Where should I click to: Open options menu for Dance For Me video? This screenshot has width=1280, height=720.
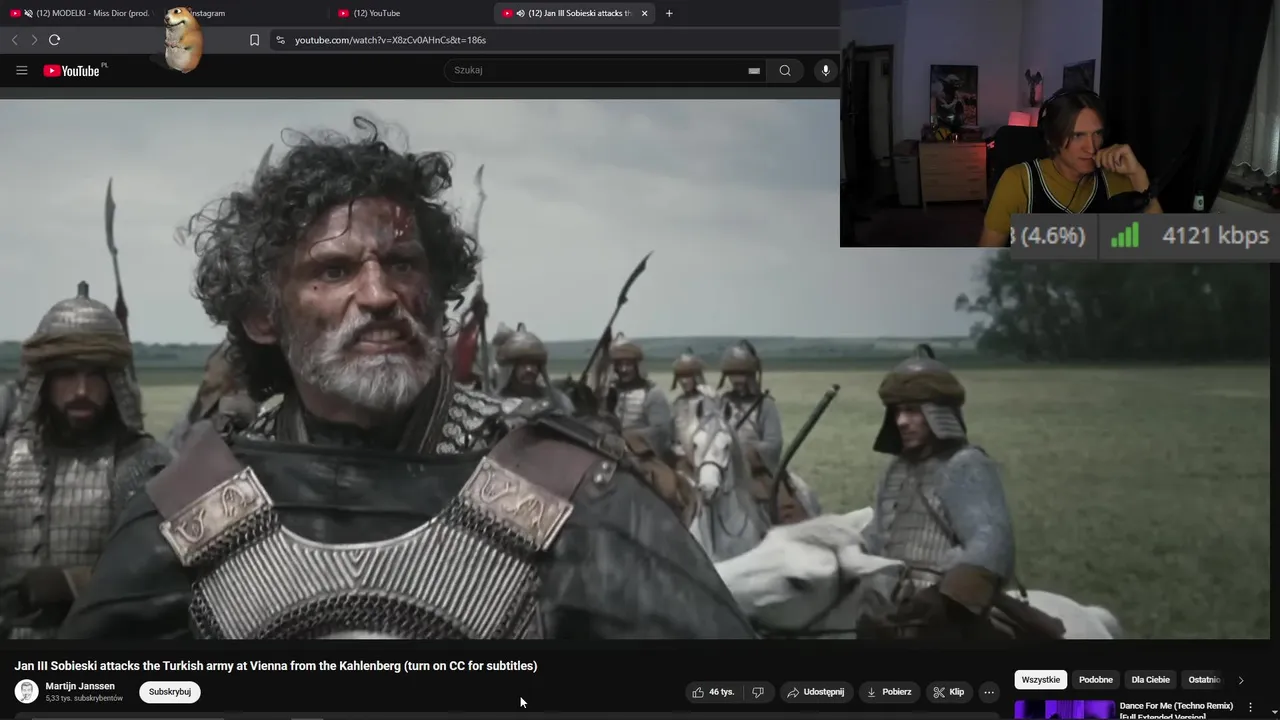[x=1250, y=707]
